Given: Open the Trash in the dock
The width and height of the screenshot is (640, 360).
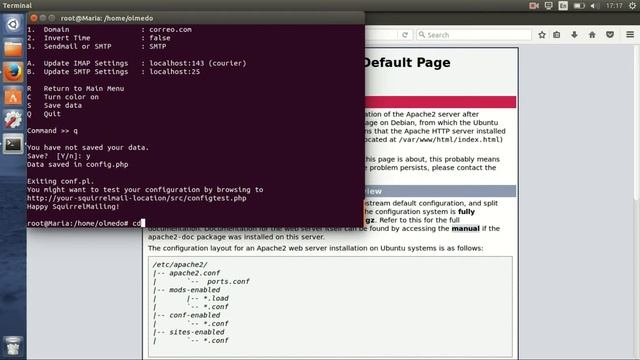Looking at the screenshot, I should click(13, 346).
